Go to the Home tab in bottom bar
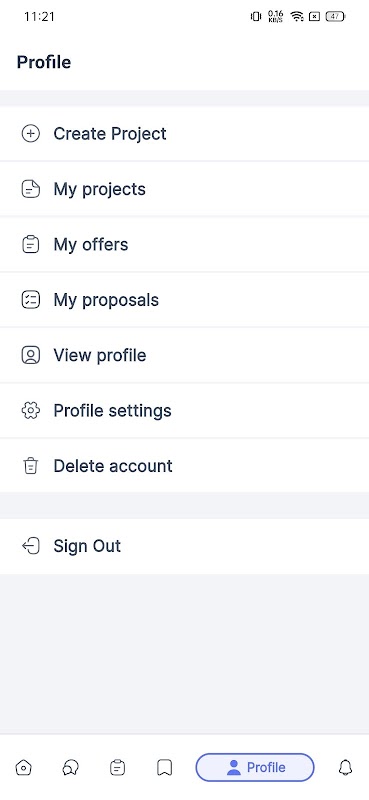This screenshot has width=369, height=800. tap(23, 767)
